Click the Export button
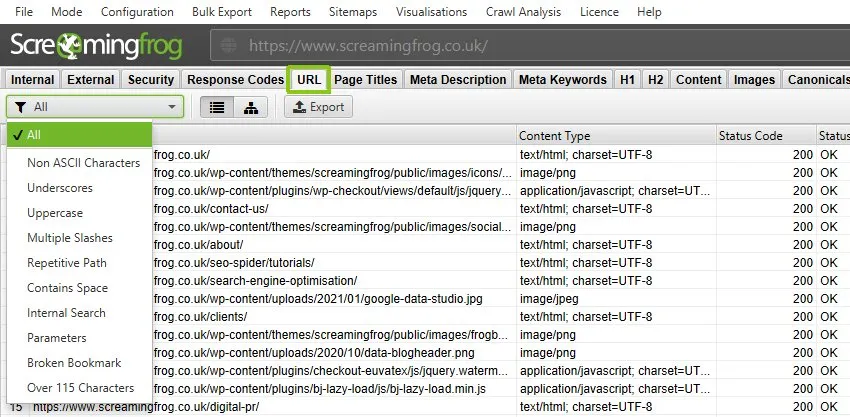 316,107
